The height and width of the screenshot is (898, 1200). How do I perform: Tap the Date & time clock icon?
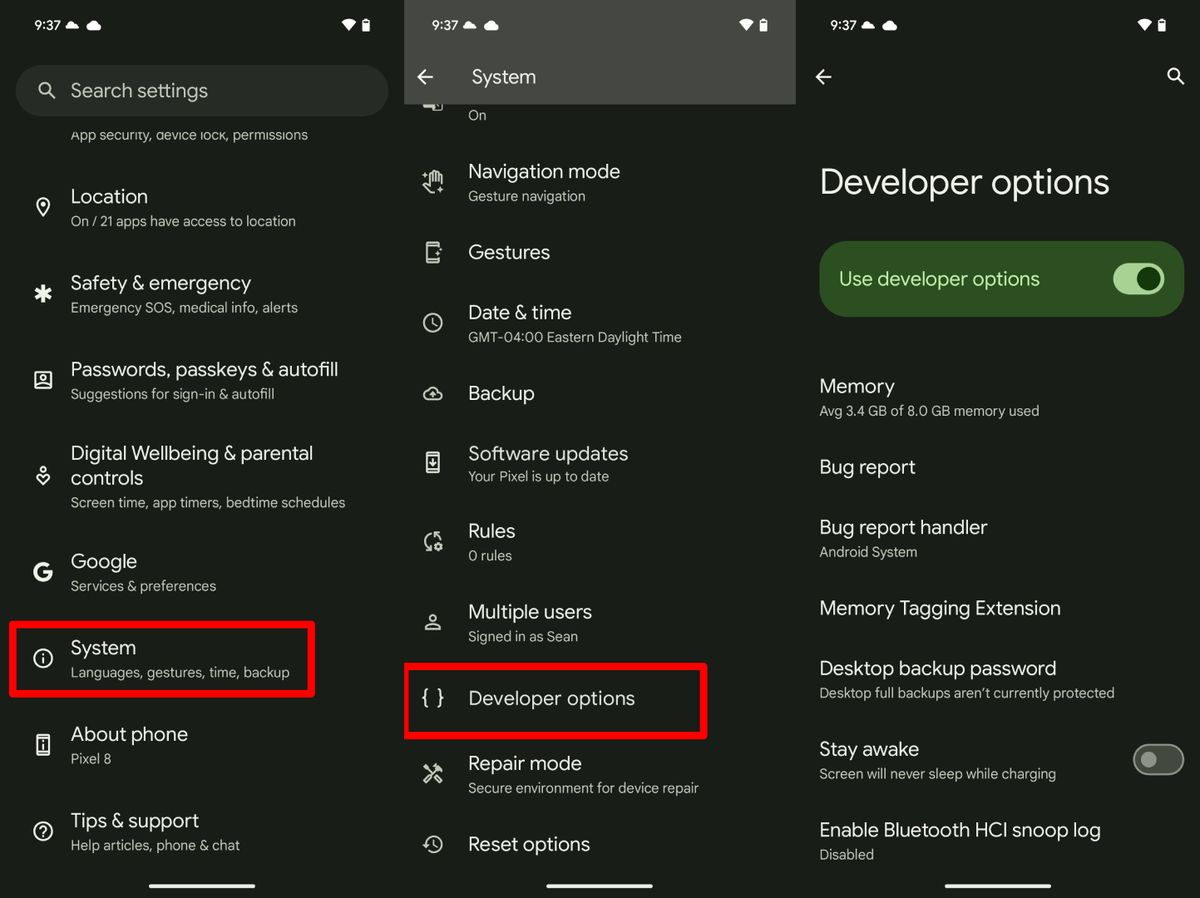pyautogui.click(x=433, y=323)
